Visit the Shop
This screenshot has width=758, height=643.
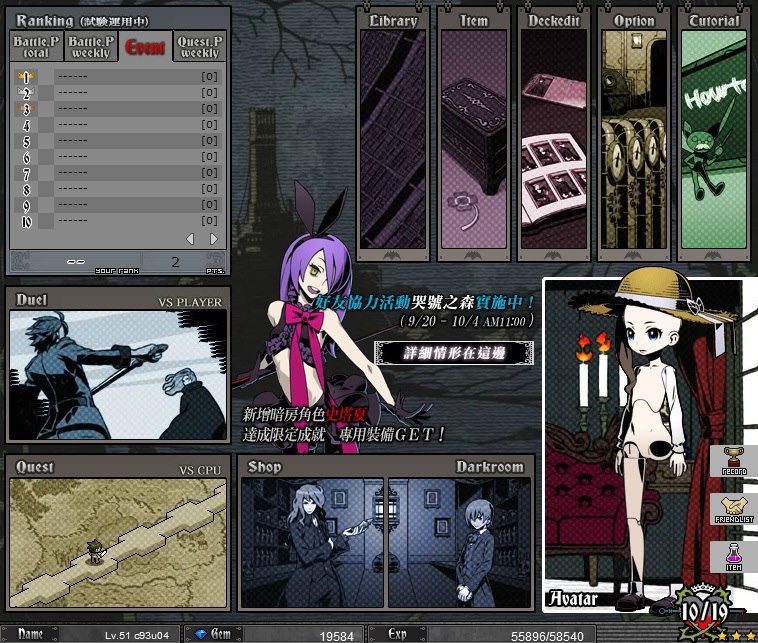(312, 543)
